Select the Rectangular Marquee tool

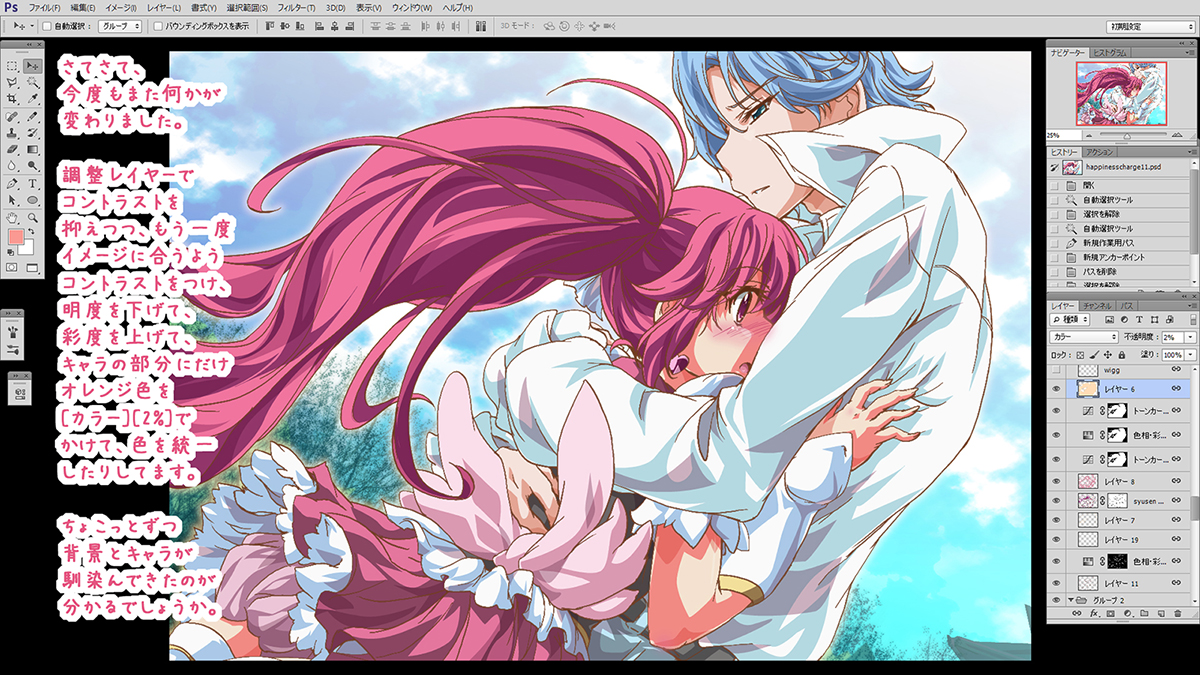click(x=12, y=66)
